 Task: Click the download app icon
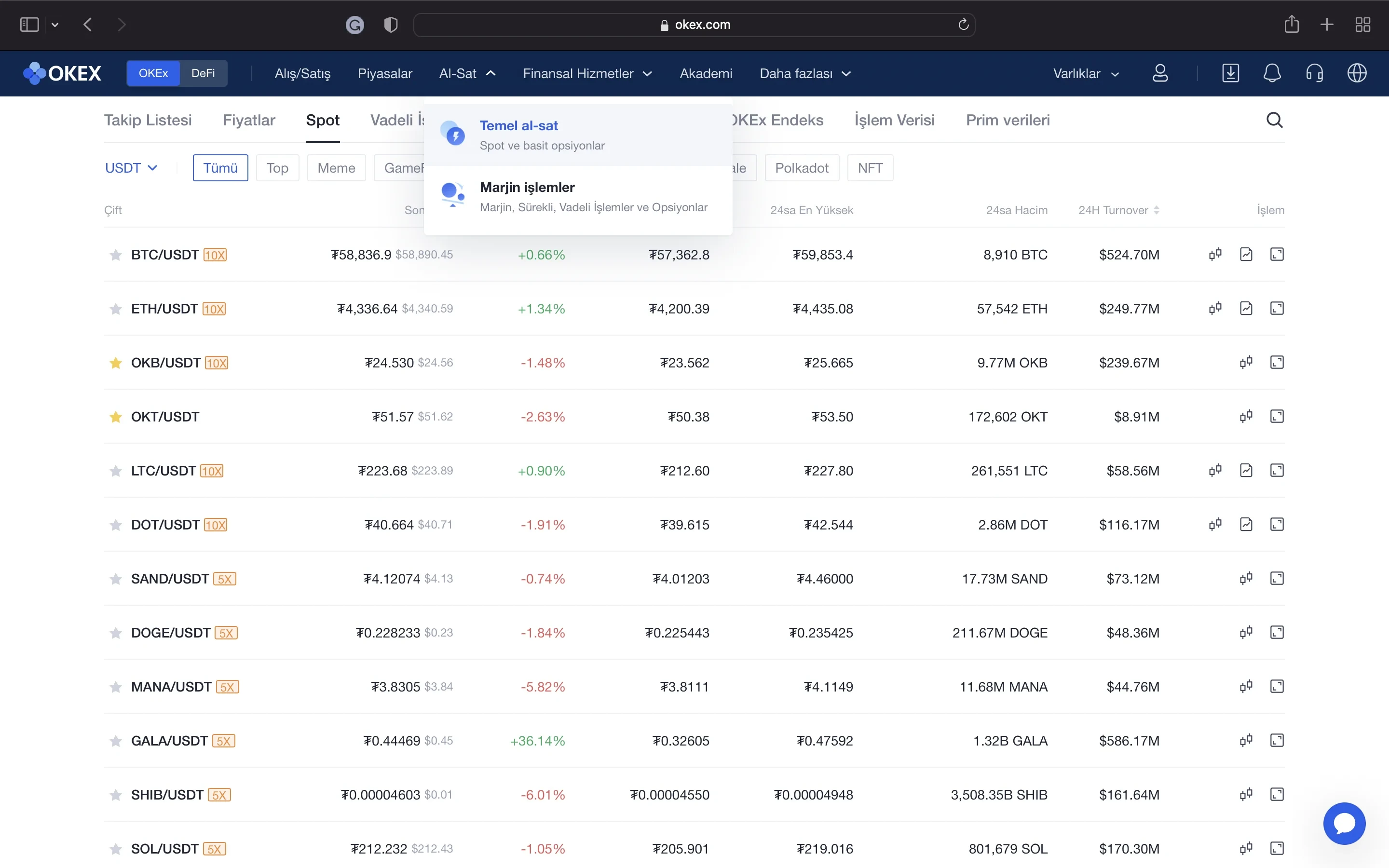click(1231, 73)
